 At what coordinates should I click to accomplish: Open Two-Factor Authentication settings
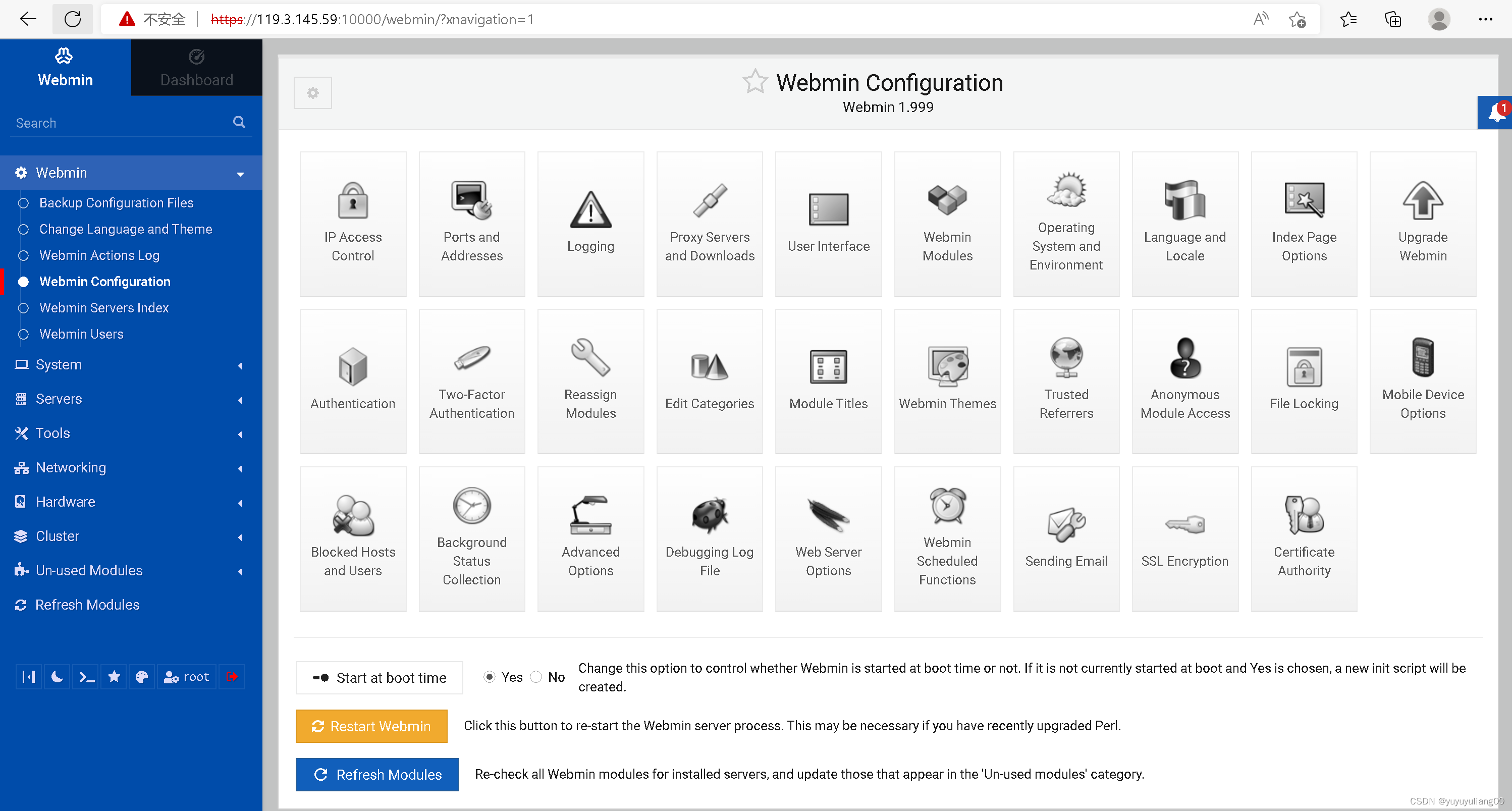pos(471,380)
